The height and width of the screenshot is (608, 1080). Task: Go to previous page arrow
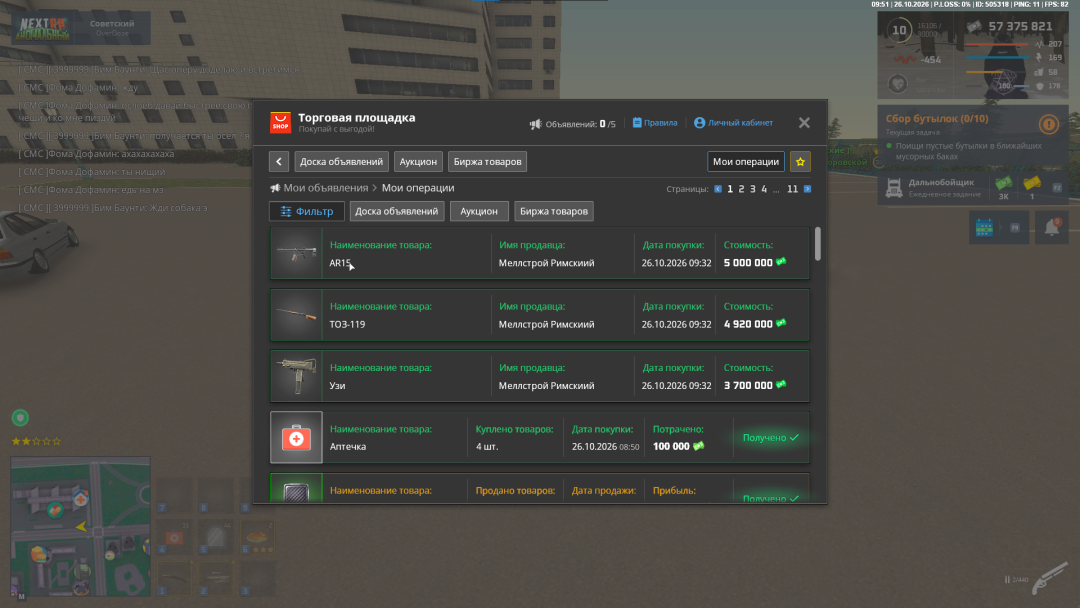coord(718,189)
